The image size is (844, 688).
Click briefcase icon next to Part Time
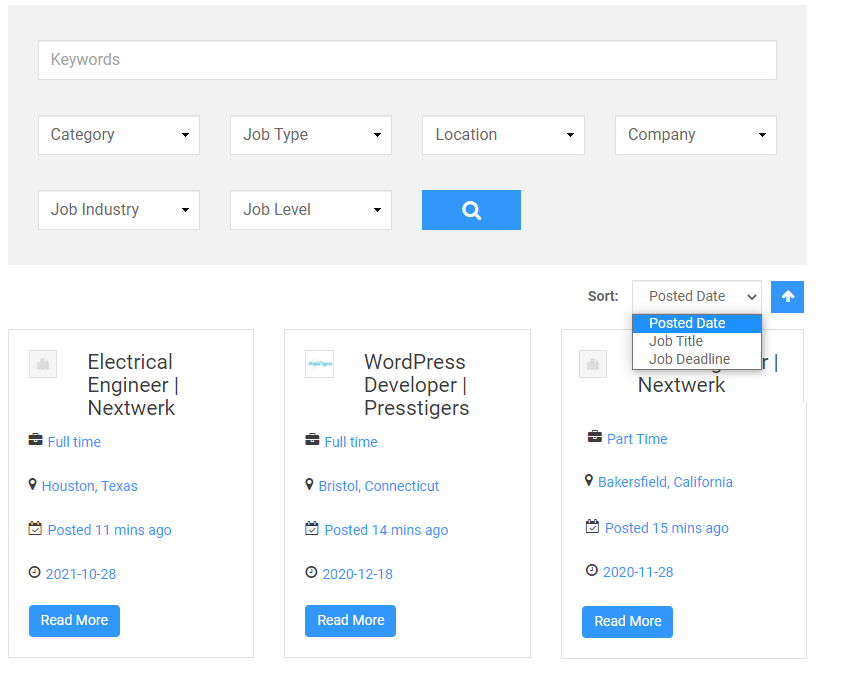[595, 438]
